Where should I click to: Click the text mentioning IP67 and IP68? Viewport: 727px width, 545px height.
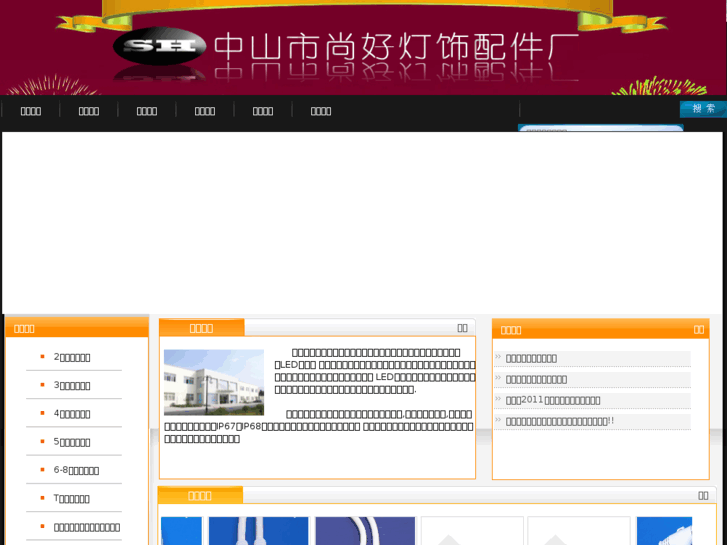pyautogui.click(x=319, y=426)
